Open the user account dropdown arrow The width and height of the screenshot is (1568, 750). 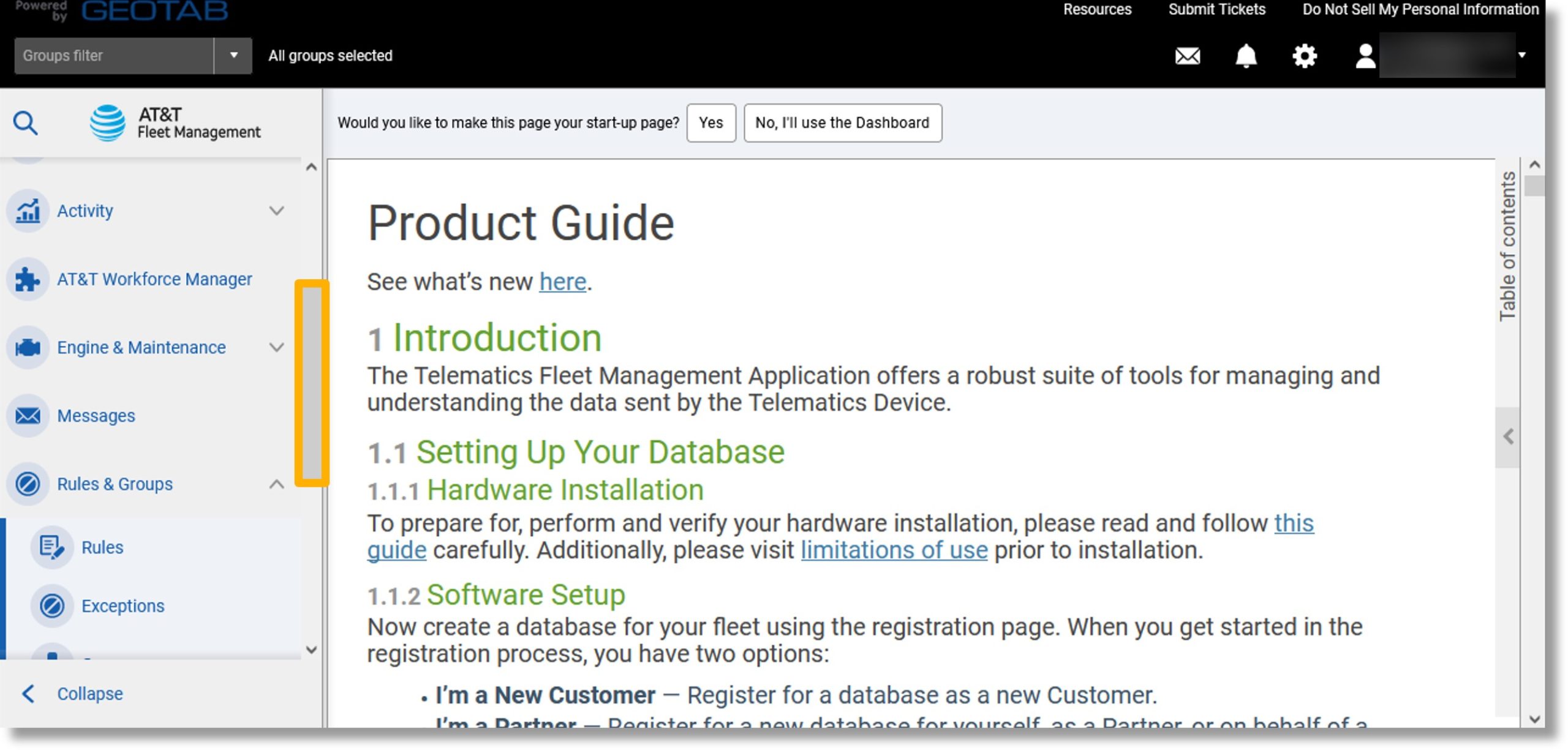1522,55
